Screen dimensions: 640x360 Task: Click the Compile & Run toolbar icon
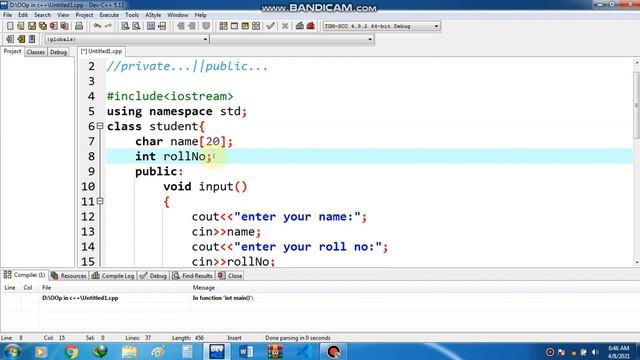[x=245, y=26]
